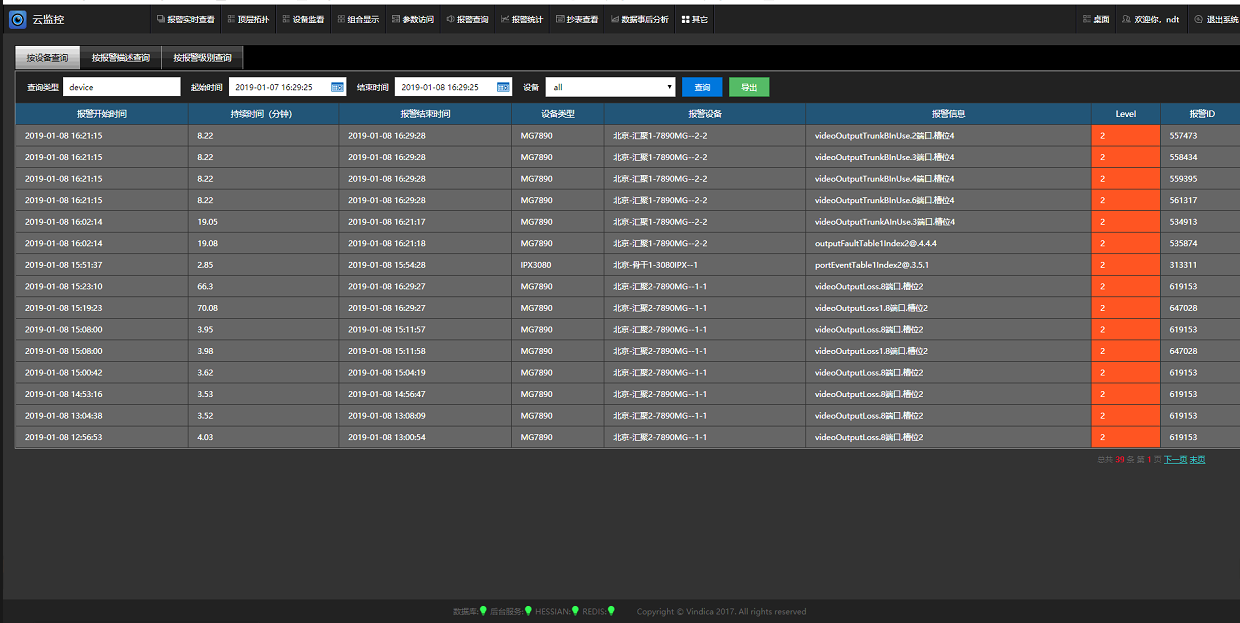Open the end time calendar picker icon
The width and height of the screenshot is (1240, 623).
tap(503, 87)
